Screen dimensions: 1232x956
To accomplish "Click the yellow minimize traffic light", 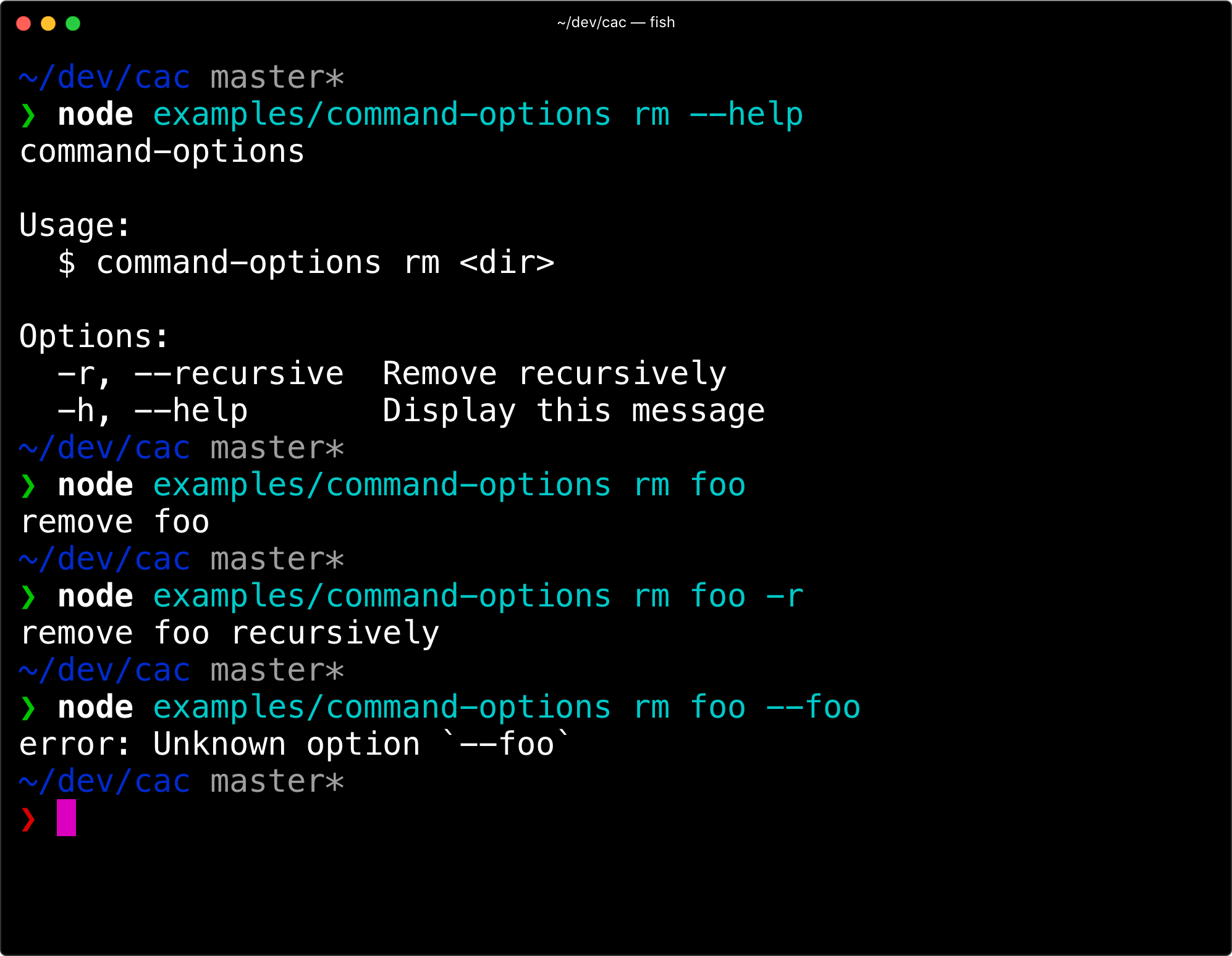I will point(48,23).
